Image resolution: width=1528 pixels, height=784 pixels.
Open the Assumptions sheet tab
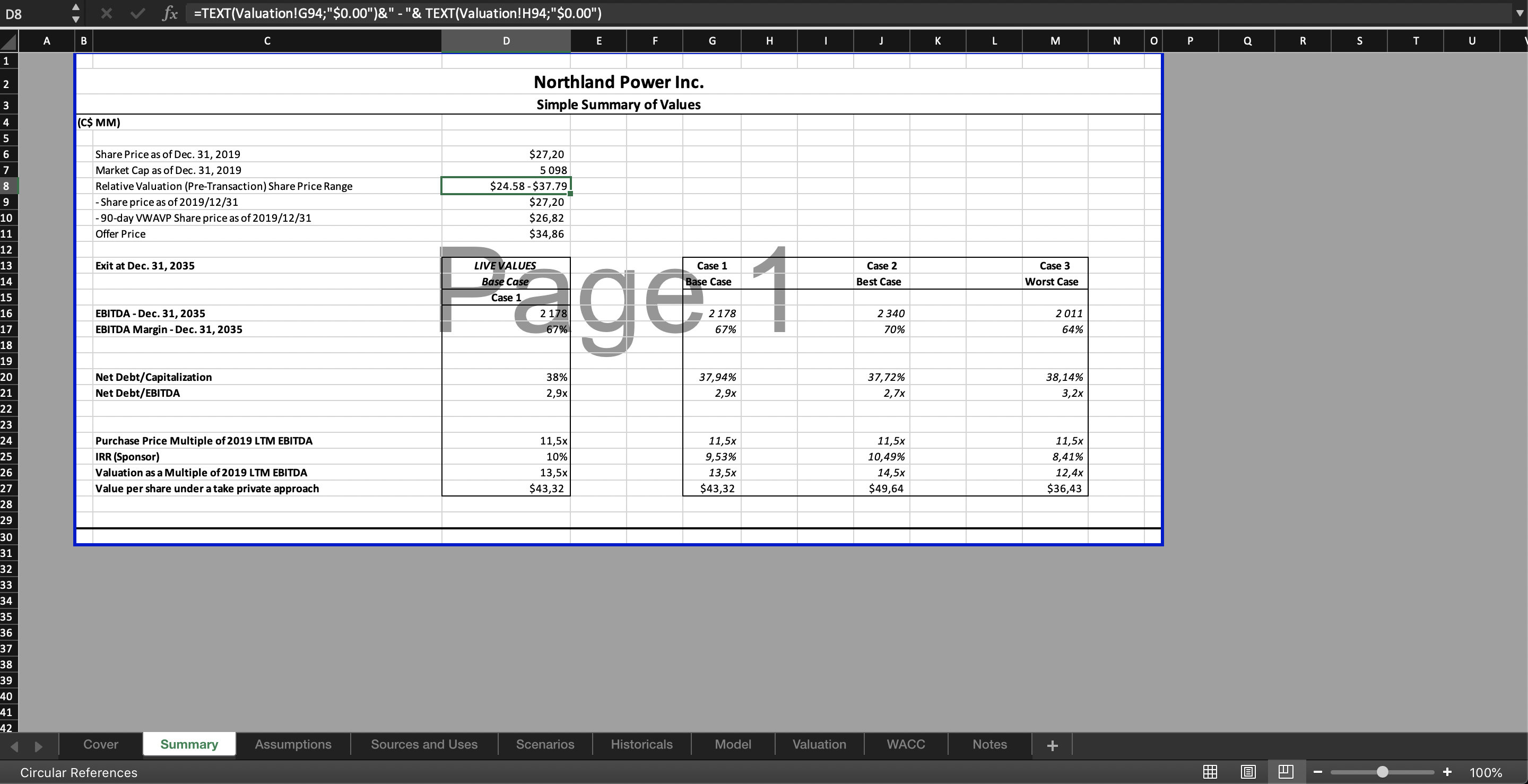[x=293, y=744]
